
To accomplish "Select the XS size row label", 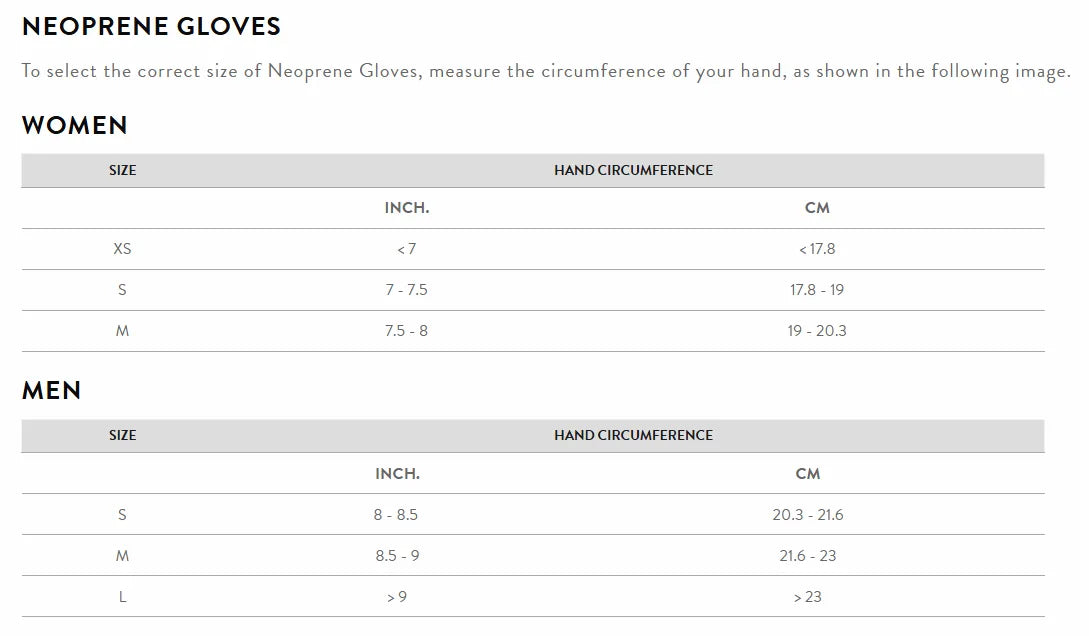I will [x=122, y=249].
